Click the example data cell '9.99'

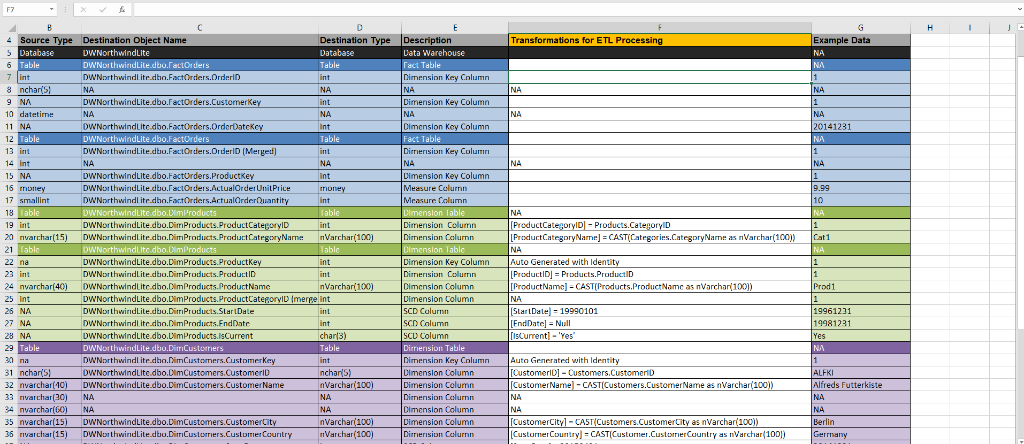pyautogui.click(x=861, y=188)
